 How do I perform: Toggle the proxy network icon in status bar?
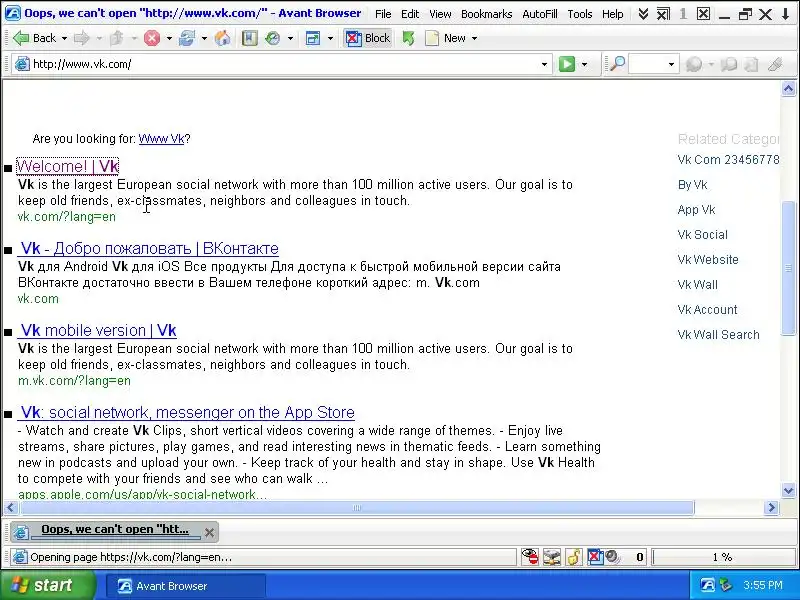click(x=552, y=557)
